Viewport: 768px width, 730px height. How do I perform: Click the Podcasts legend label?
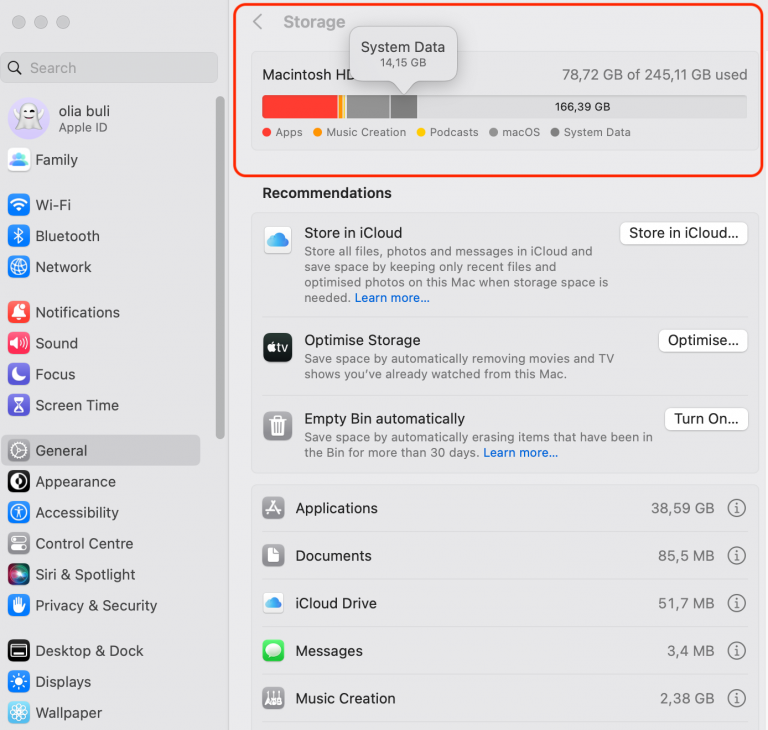point(454,132)
